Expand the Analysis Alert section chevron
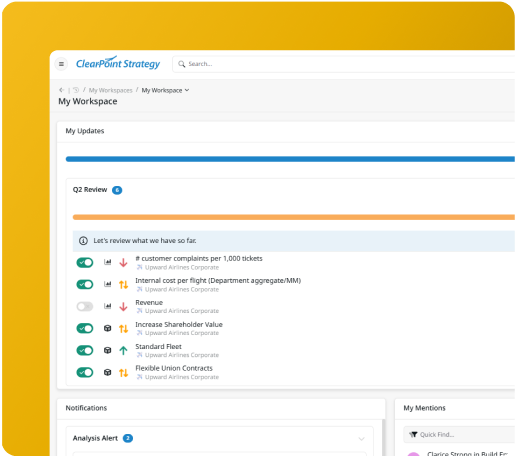 (x=361, y=439)
